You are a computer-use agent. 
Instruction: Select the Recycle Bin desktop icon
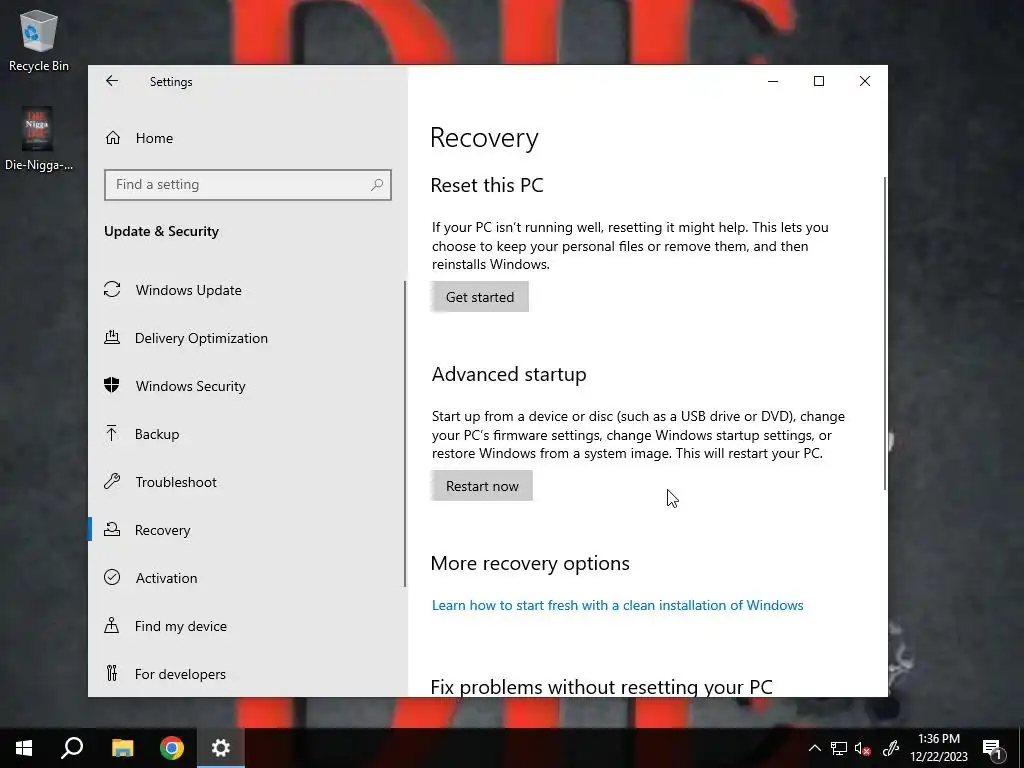click(x=39, y=40)
